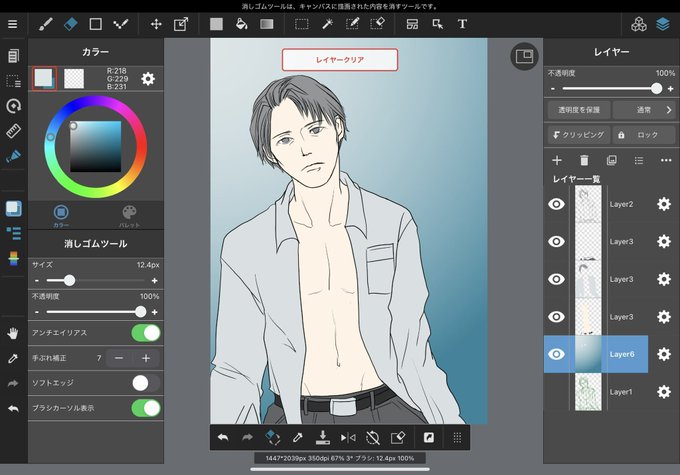Viewport: 680px width, 475px height.
Task: Select the rectangle shape tool
Action: coord(95,24)
